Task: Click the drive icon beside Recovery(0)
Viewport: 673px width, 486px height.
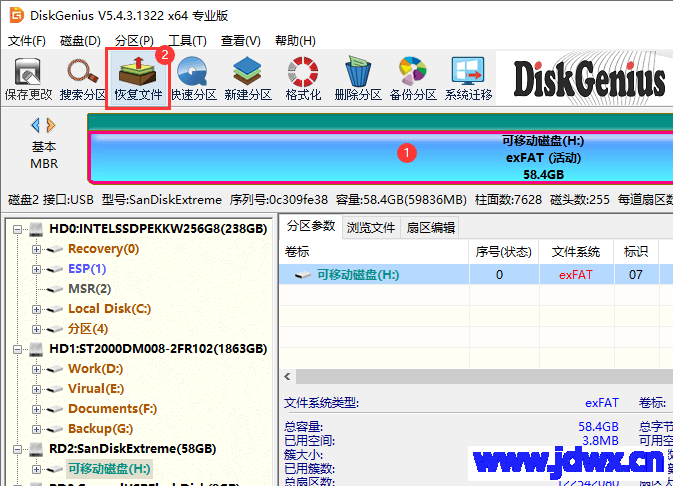Action: coord(55,249)
